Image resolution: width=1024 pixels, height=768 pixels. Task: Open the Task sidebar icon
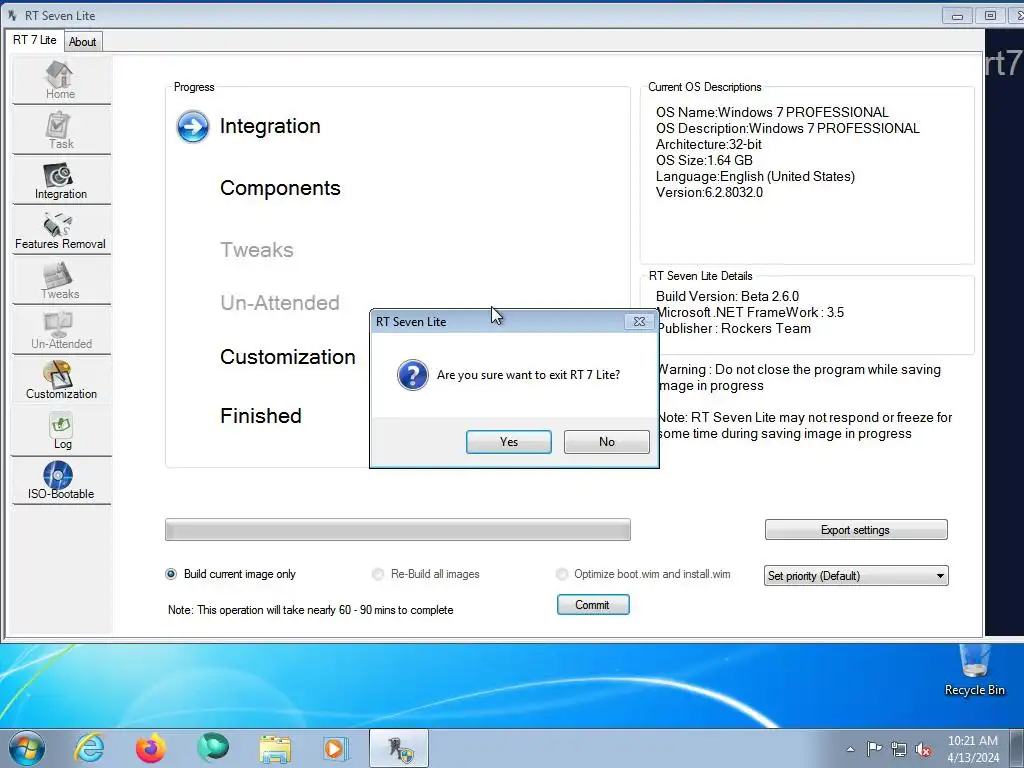(x=60, y=130)
